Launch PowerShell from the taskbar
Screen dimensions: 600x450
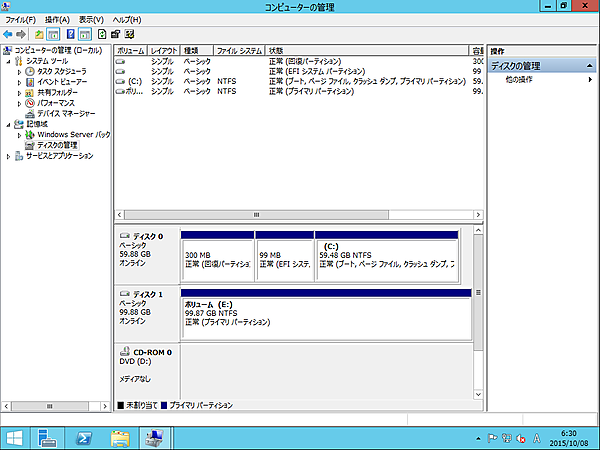[x=83, y=438]
